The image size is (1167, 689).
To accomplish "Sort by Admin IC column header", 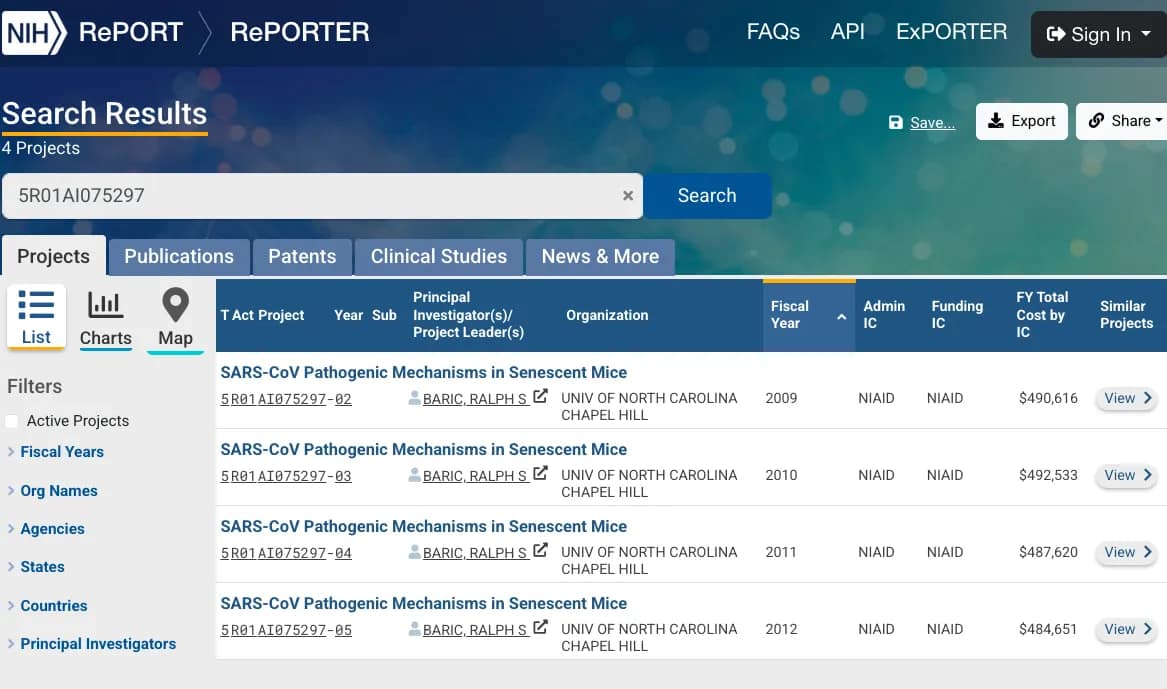I will pos(883,315).
